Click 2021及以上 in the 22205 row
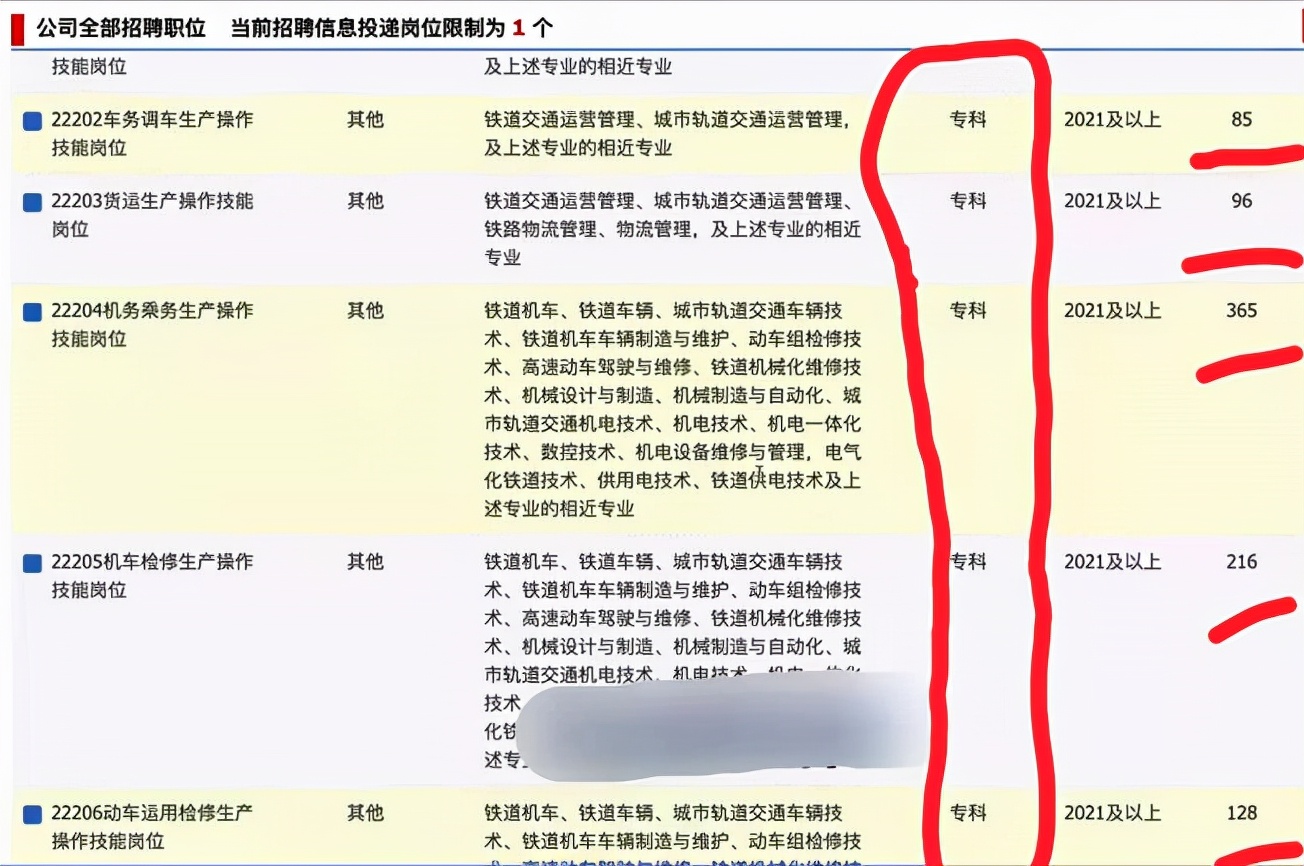The height and width of the screenshot is (866, 1304). (1112, 562)
